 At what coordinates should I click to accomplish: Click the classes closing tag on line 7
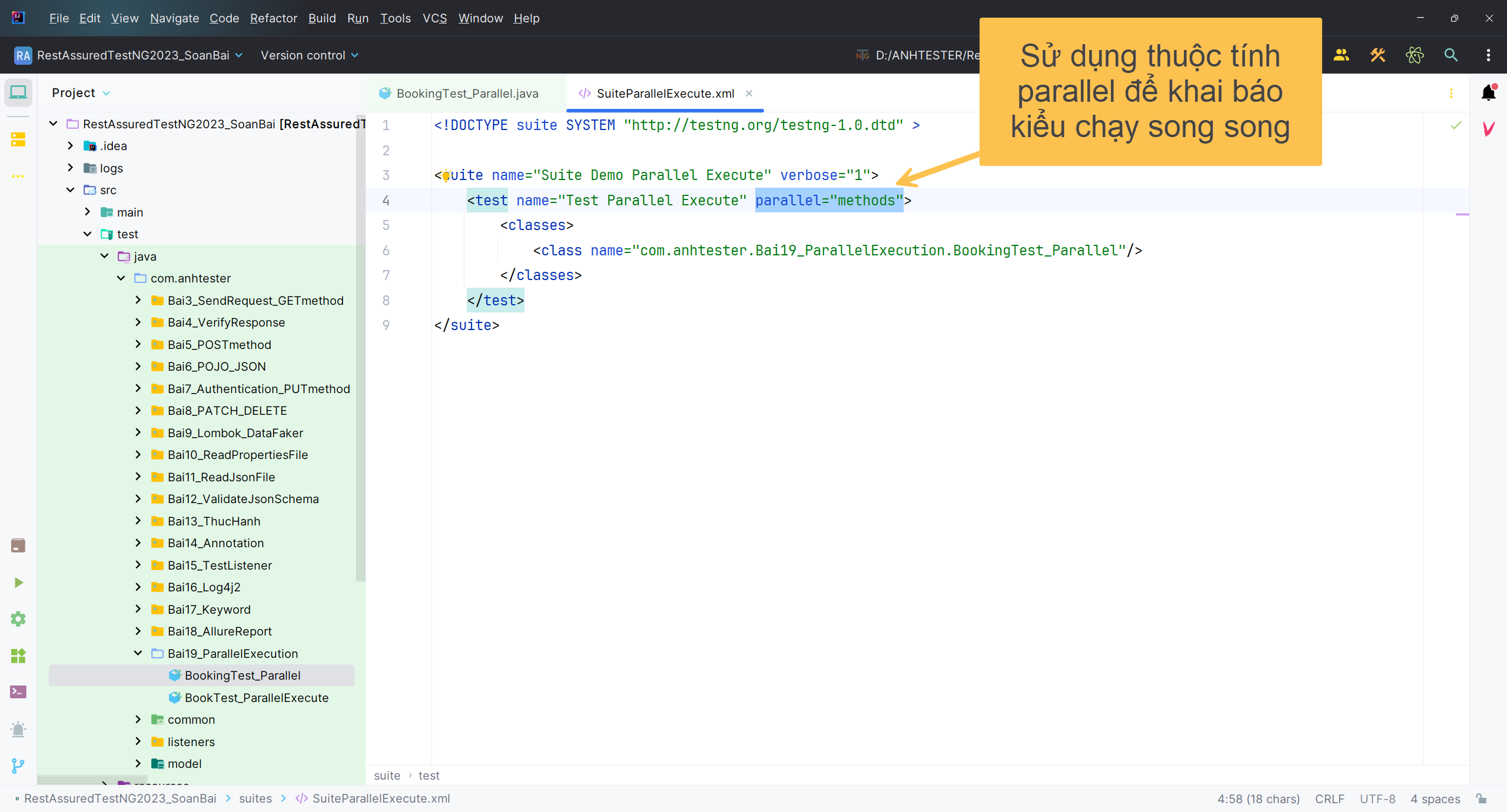[540, 275]
